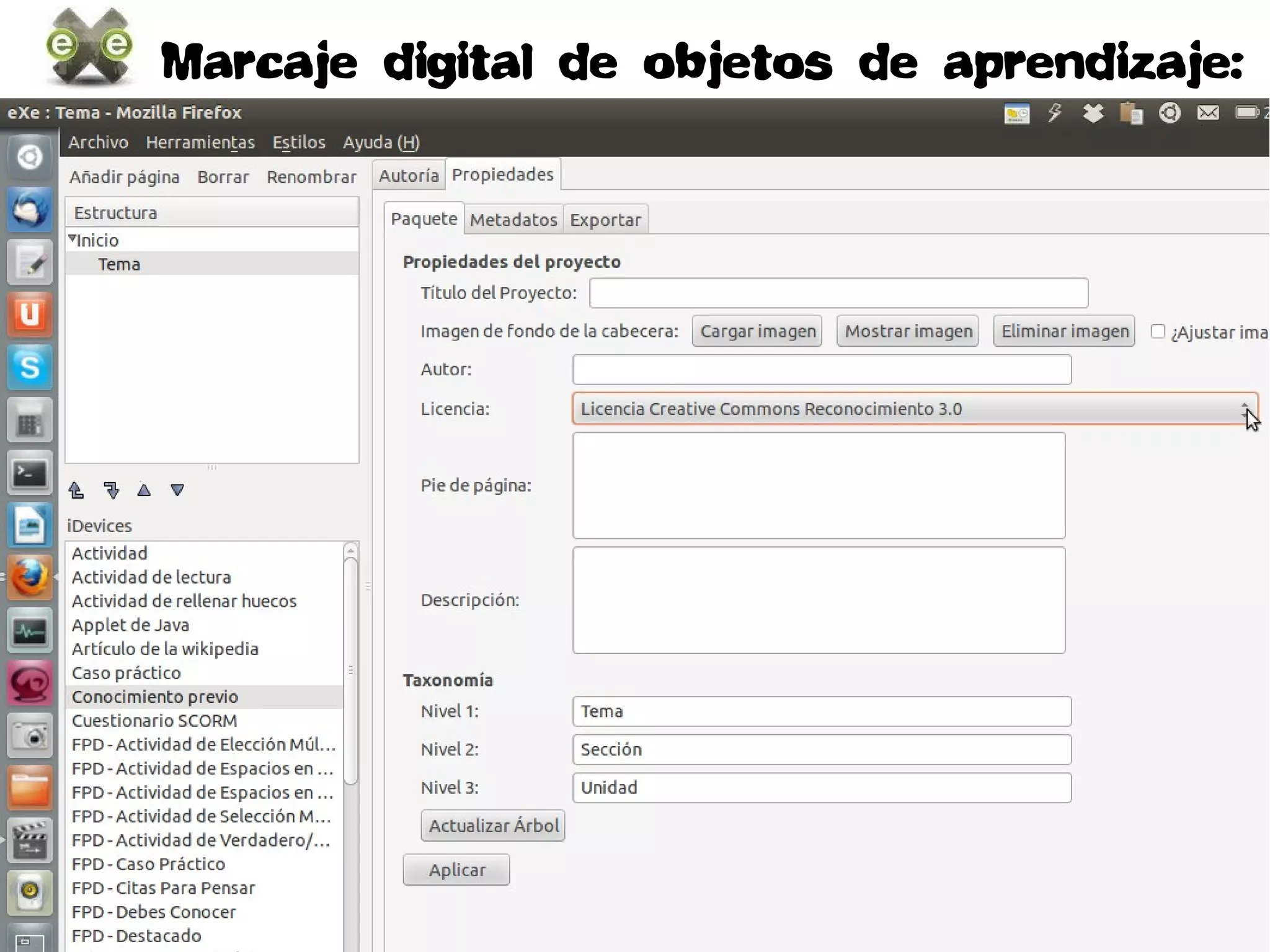Click the clipboard icon in the system tray
The width and height of the screenshot is (1270, 952).
1132,113
